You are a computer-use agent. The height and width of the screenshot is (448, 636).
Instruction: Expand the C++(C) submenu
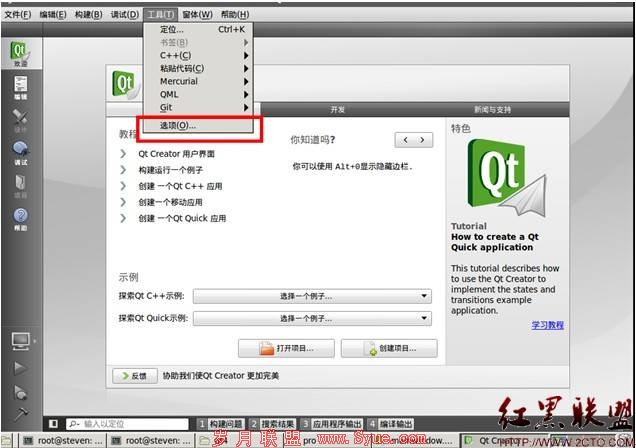198,55
